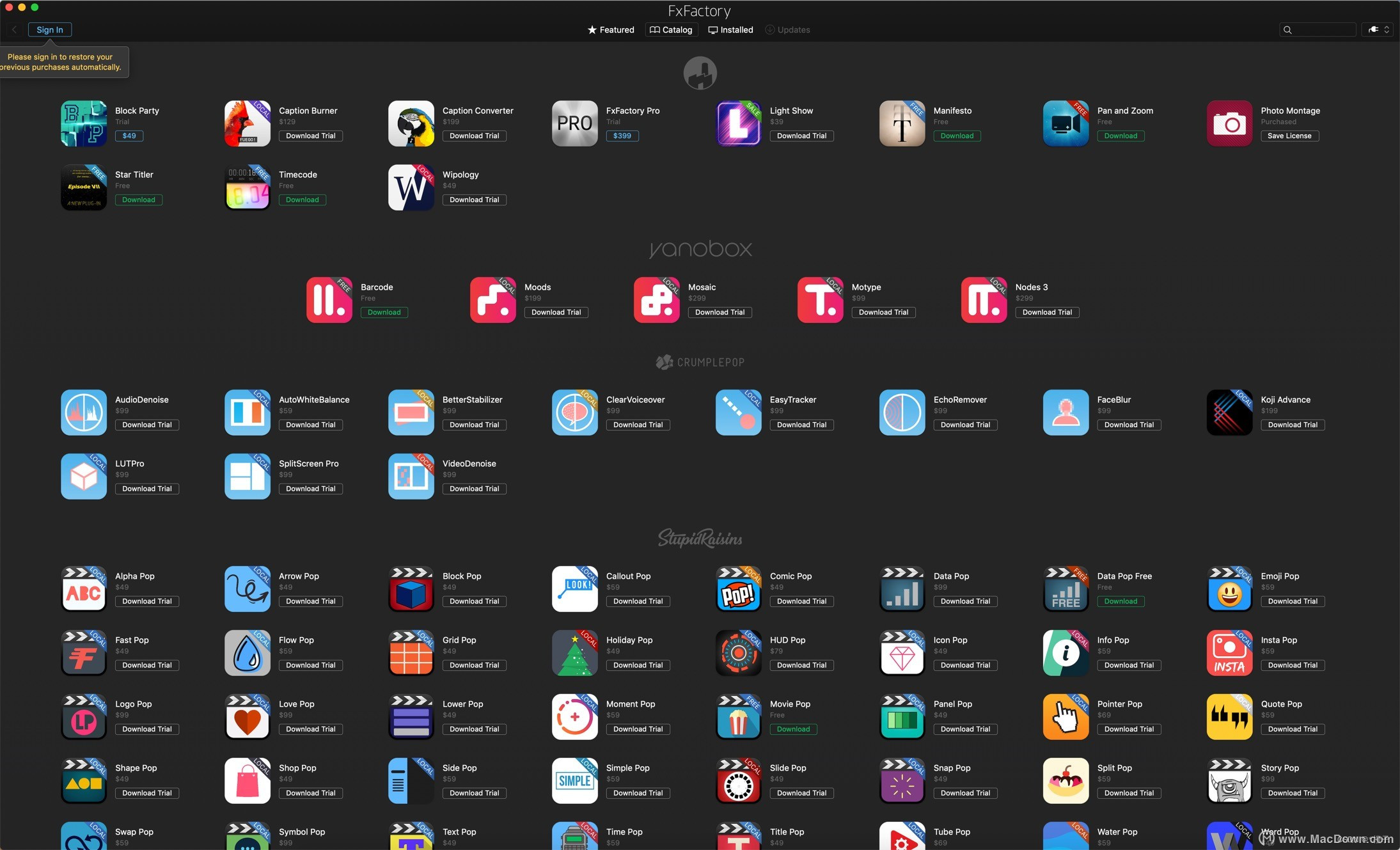Select the Koji Advance icon

[1230, 413]
